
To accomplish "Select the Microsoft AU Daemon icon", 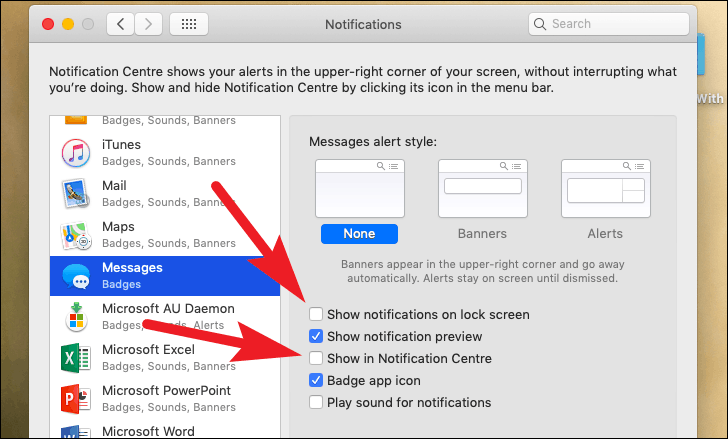I will click(76, 316).
